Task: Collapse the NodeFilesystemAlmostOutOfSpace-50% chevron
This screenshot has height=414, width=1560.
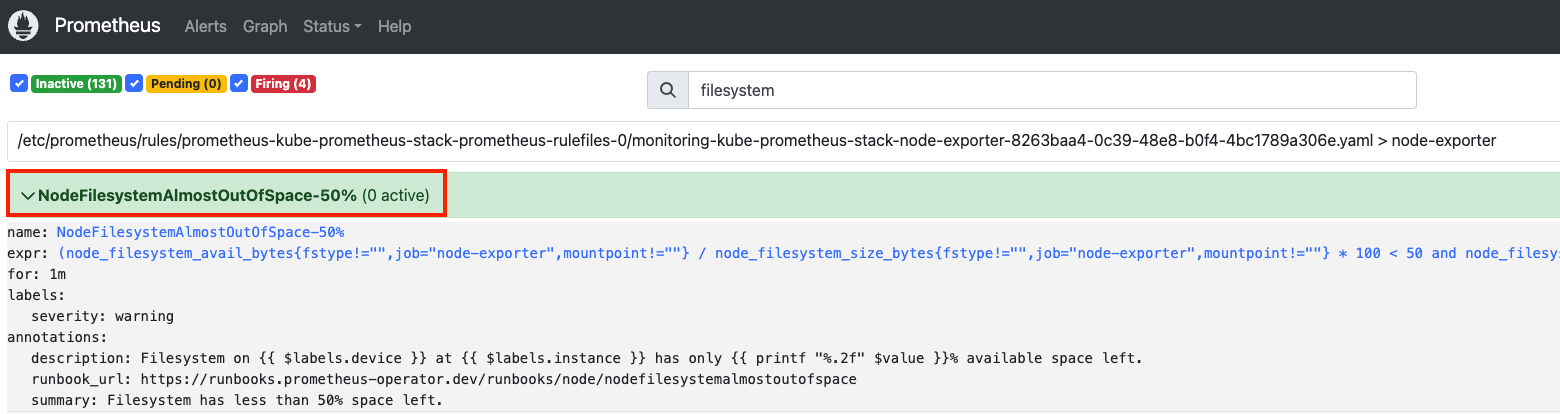Action: (x=27, y=195)
